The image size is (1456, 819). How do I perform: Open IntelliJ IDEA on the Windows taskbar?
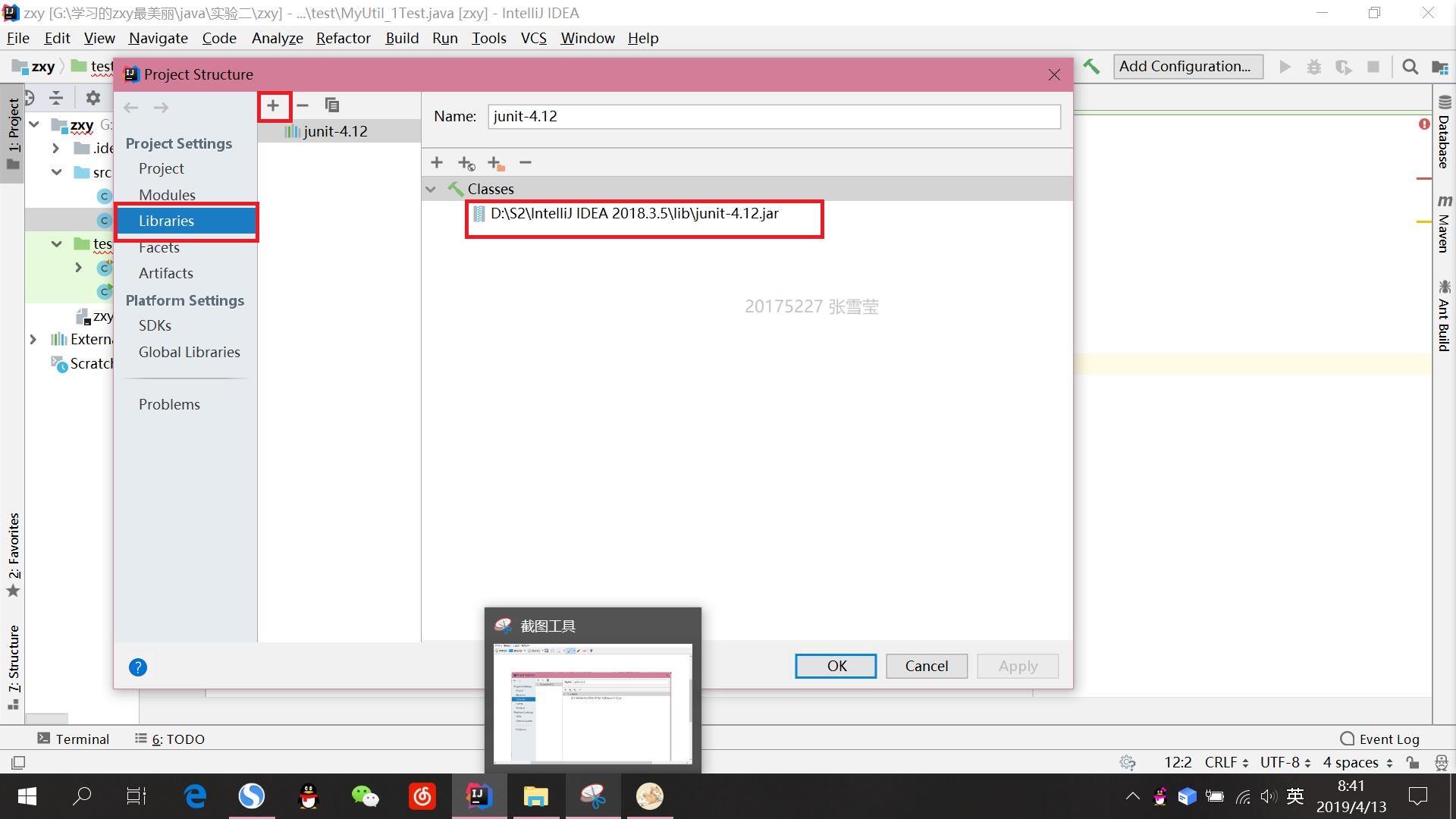479,796
